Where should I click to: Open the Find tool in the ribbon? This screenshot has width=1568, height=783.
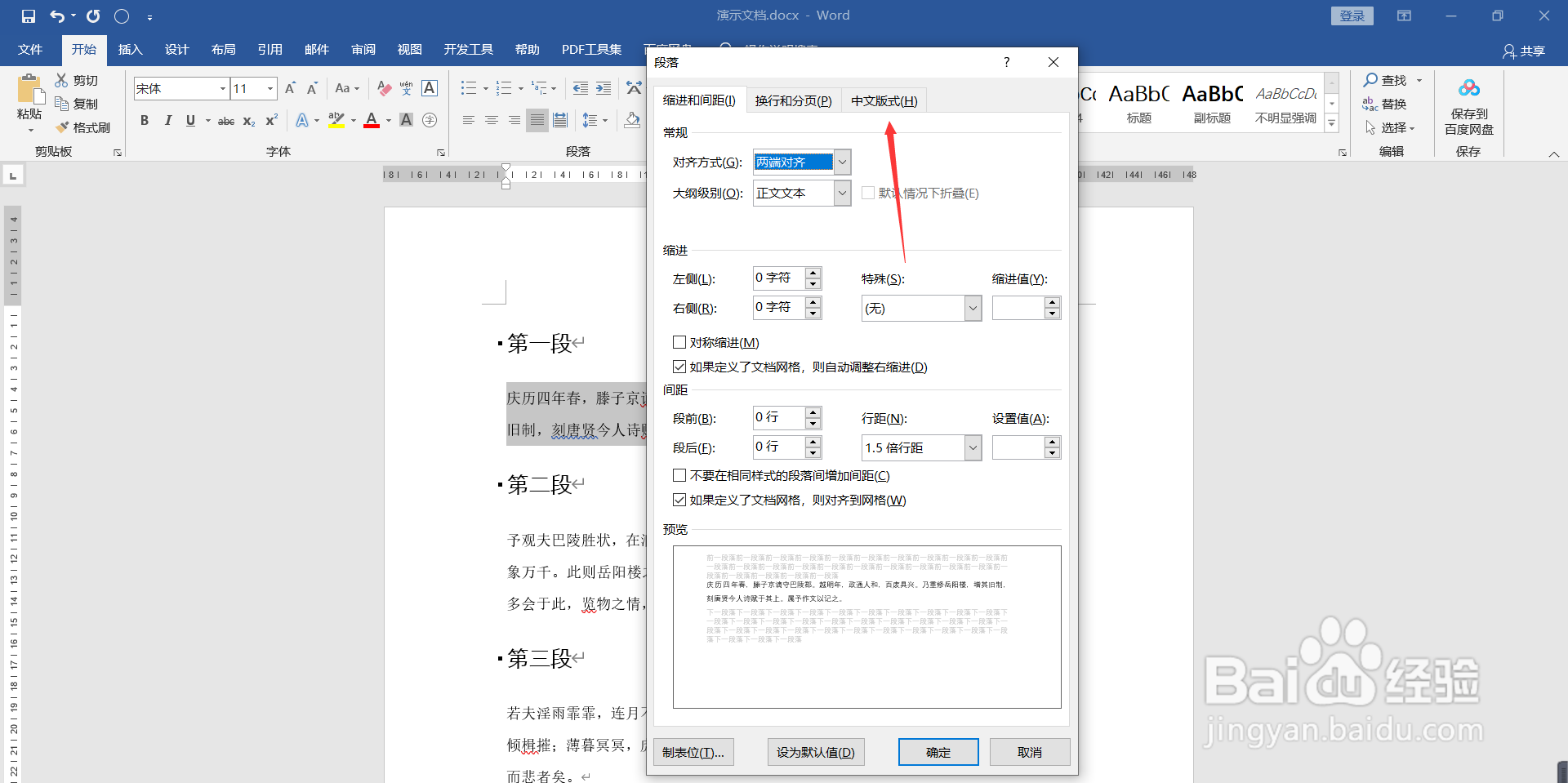pyautogui.click(x=1391, y=80)
